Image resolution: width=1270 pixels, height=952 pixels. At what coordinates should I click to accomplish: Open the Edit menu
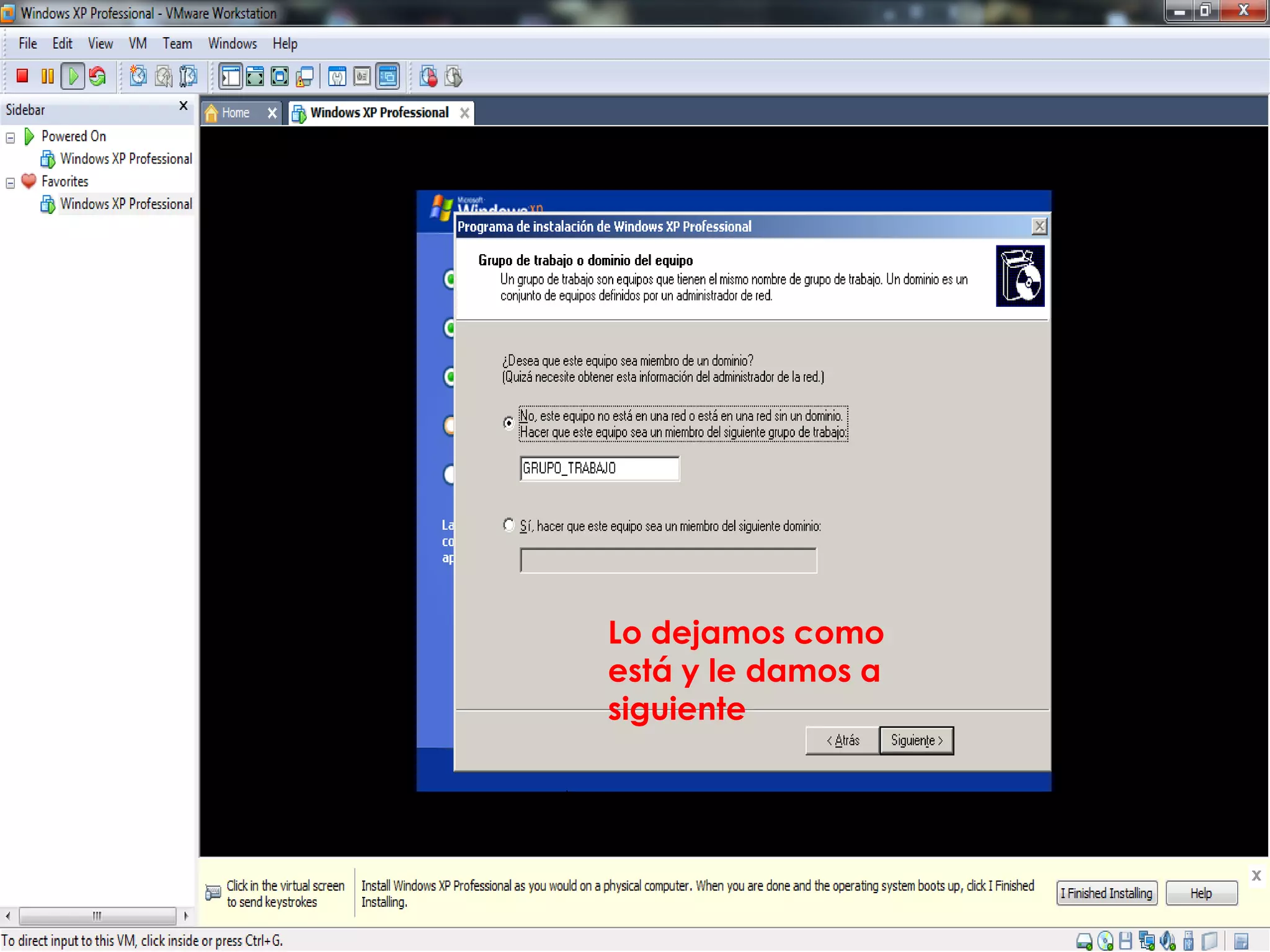tap(62, 43)
